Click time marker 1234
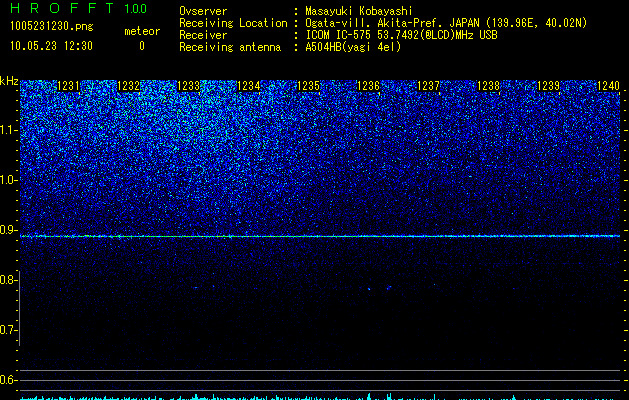 (249, 86)
